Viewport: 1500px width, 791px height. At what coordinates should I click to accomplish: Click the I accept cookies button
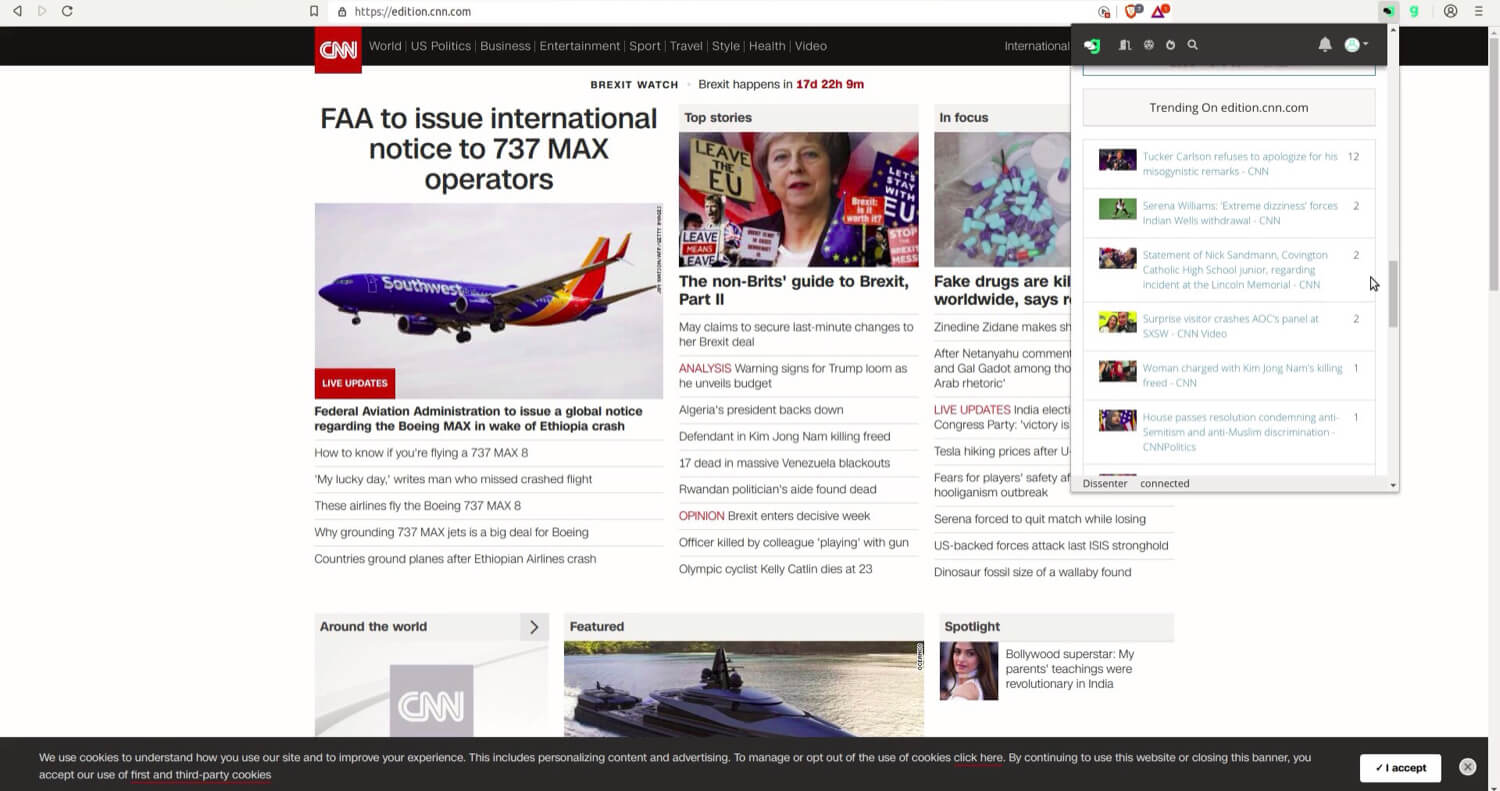pyautogui.click(x=1400, y=768)
